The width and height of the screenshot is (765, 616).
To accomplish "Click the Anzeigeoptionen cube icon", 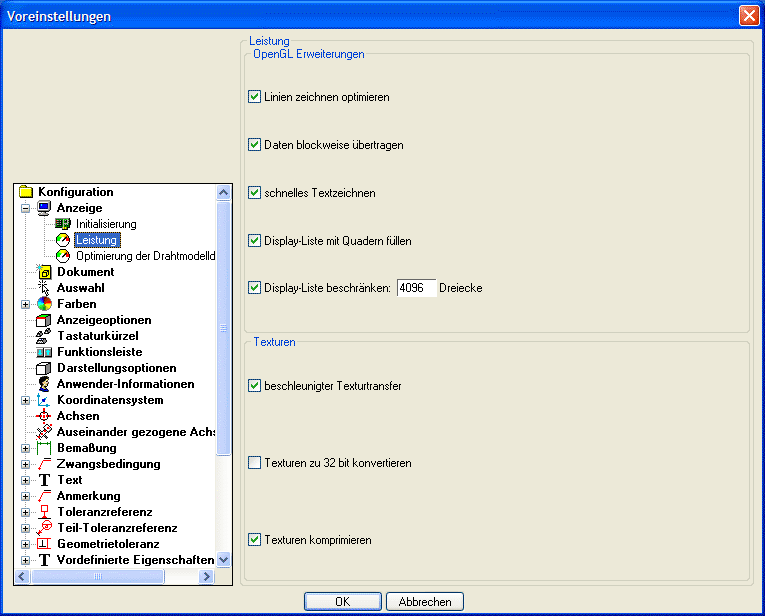I will (44, 320).
